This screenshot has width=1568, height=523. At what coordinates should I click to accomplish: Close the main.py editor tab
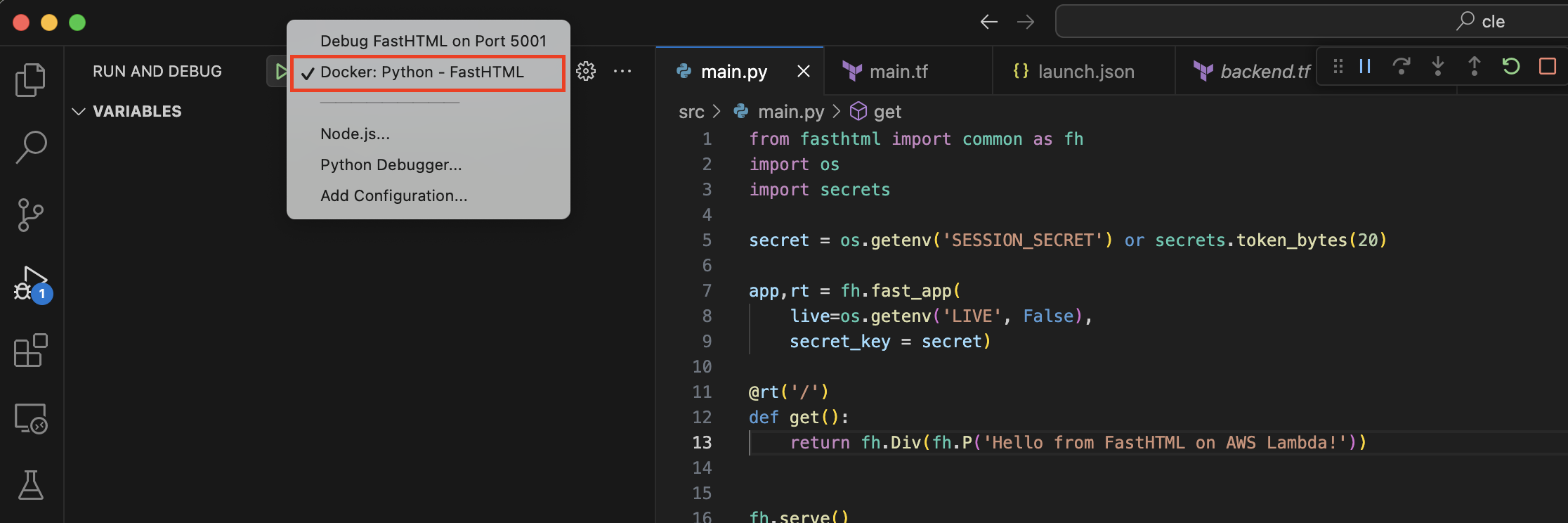coord(804,72)
